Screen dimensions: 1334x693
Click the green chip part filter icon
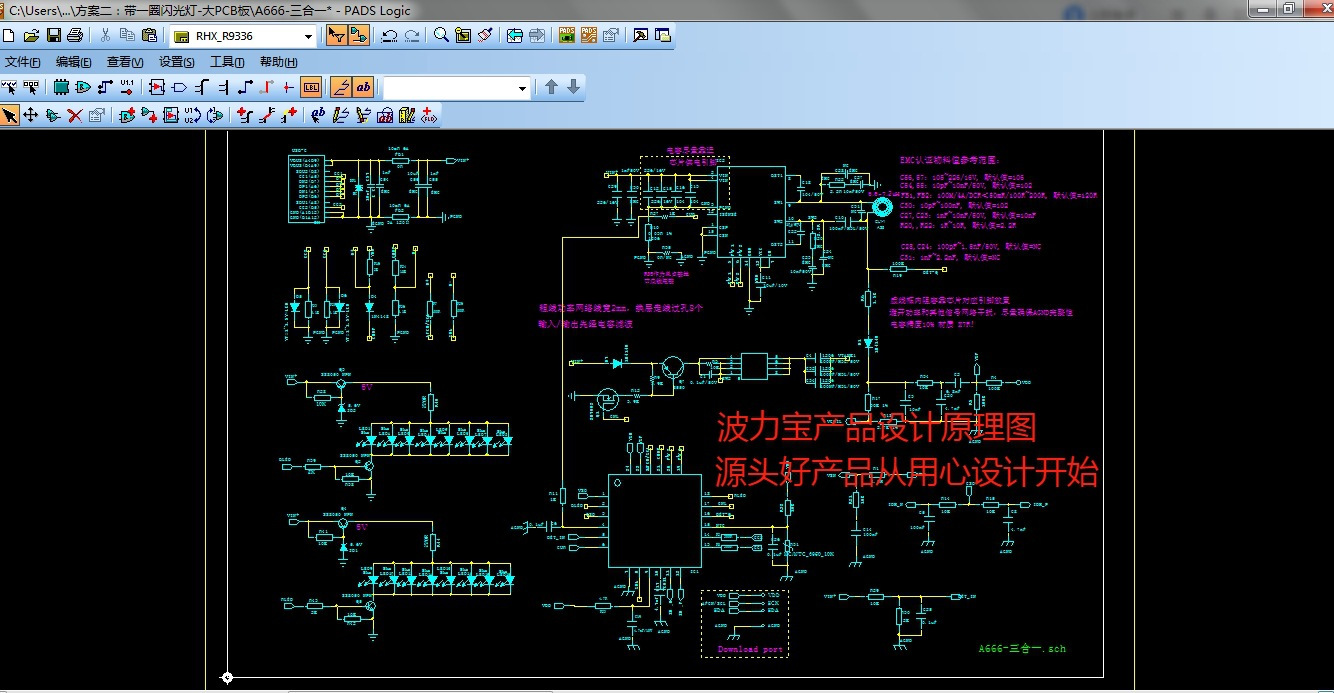pyautogui.click(x=61, y=88)
